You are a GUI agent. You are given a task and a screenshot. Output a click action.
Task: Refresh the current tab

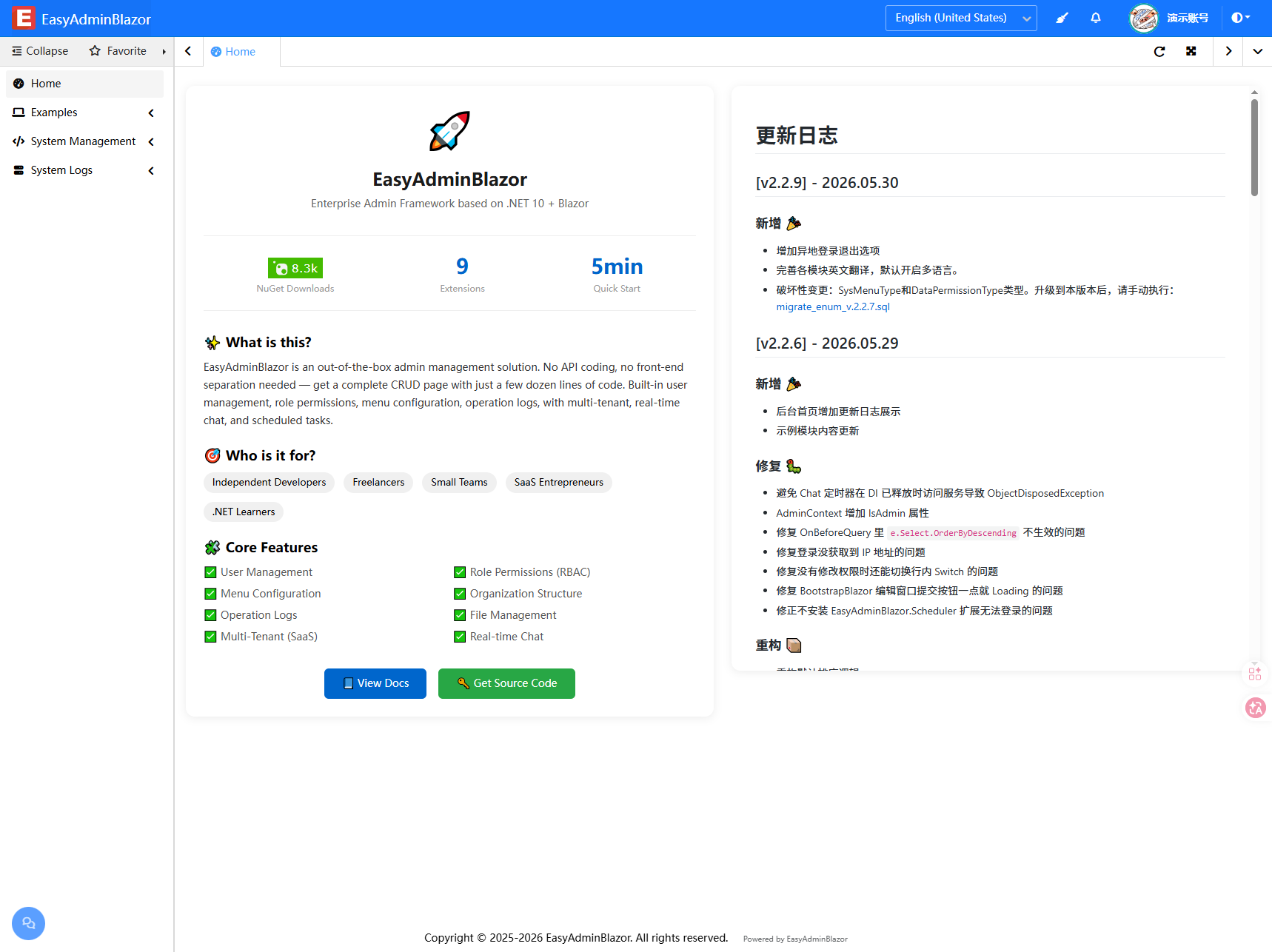[x=1159, y=51]
